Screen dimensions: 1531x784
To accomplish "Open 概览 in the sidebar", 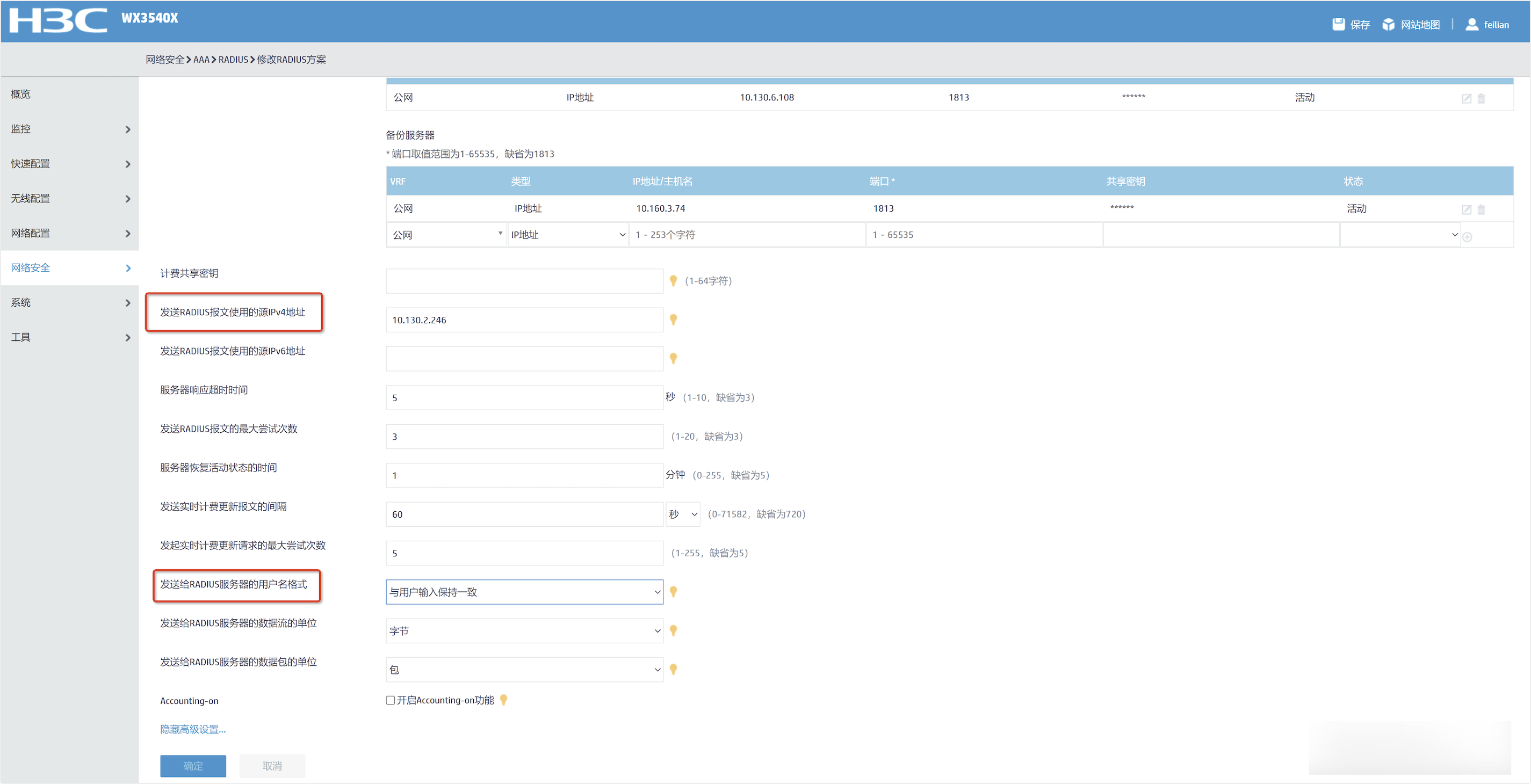I will pos(69,94).
